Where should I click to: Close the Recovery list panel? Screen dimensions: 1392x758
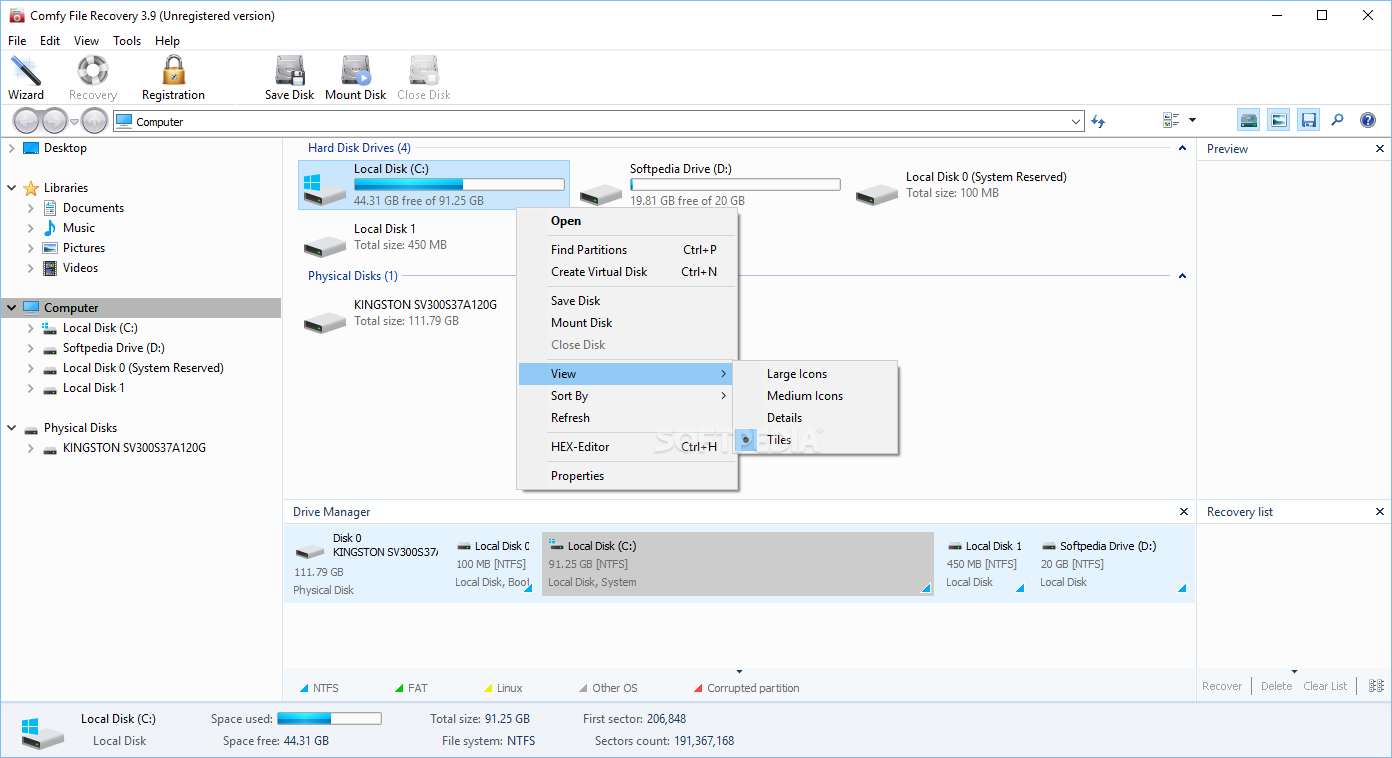click(x=1380, y=512)
